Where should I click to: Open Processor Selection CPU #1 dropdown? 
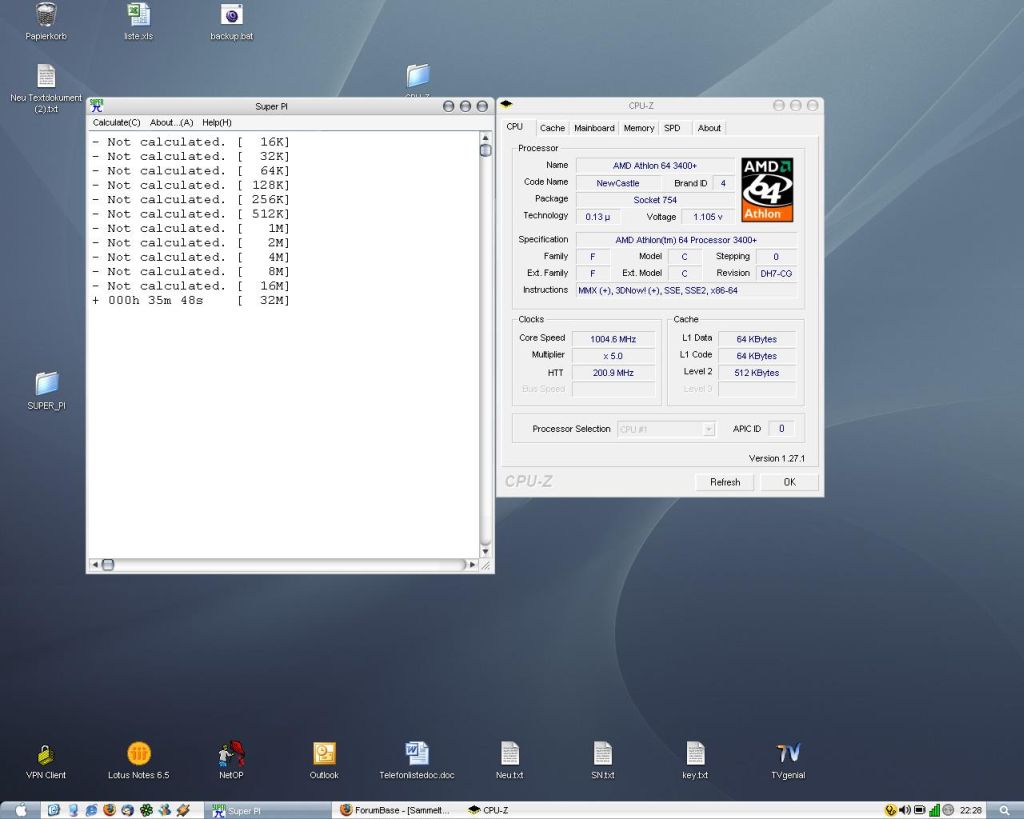click(x=666, y=429)
